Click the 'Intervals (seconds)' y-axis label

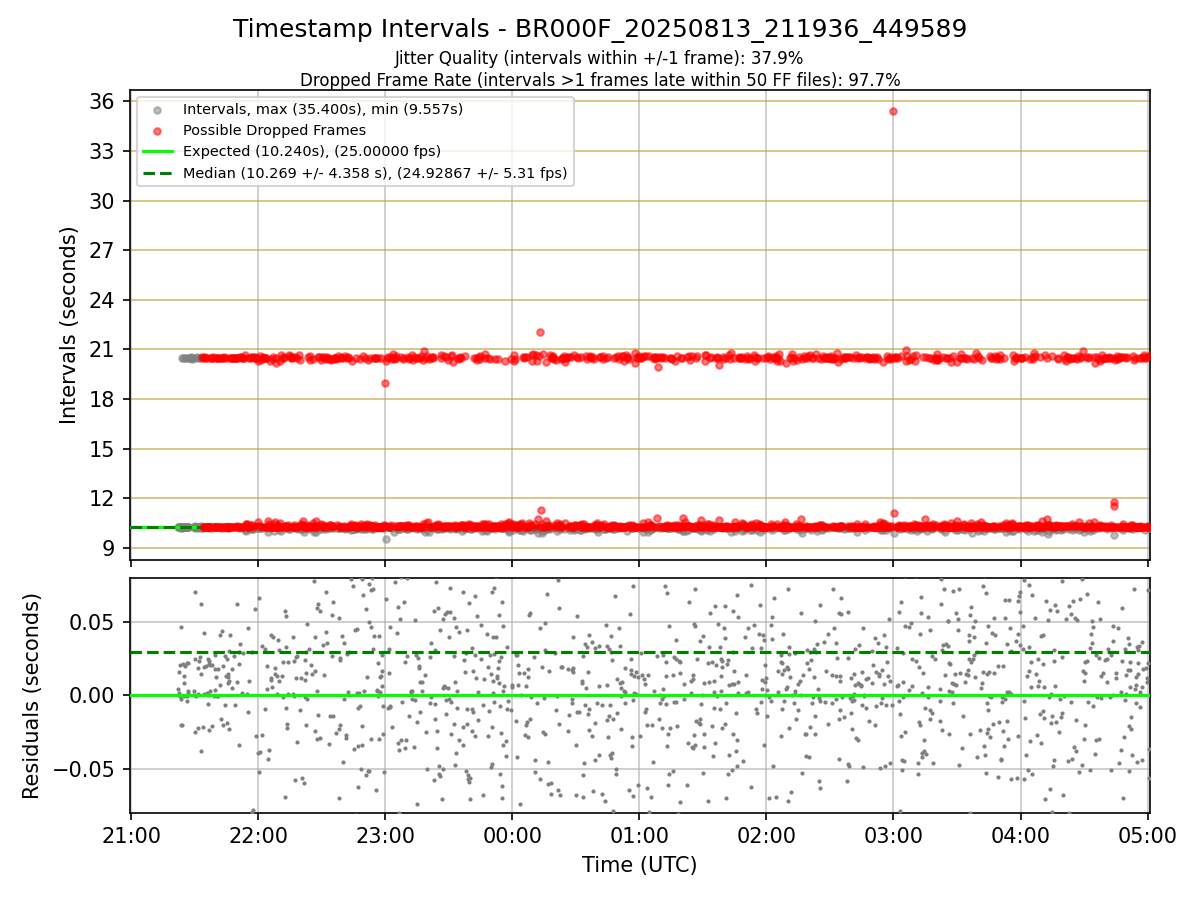pyautogui.click(x=68, y=325)
